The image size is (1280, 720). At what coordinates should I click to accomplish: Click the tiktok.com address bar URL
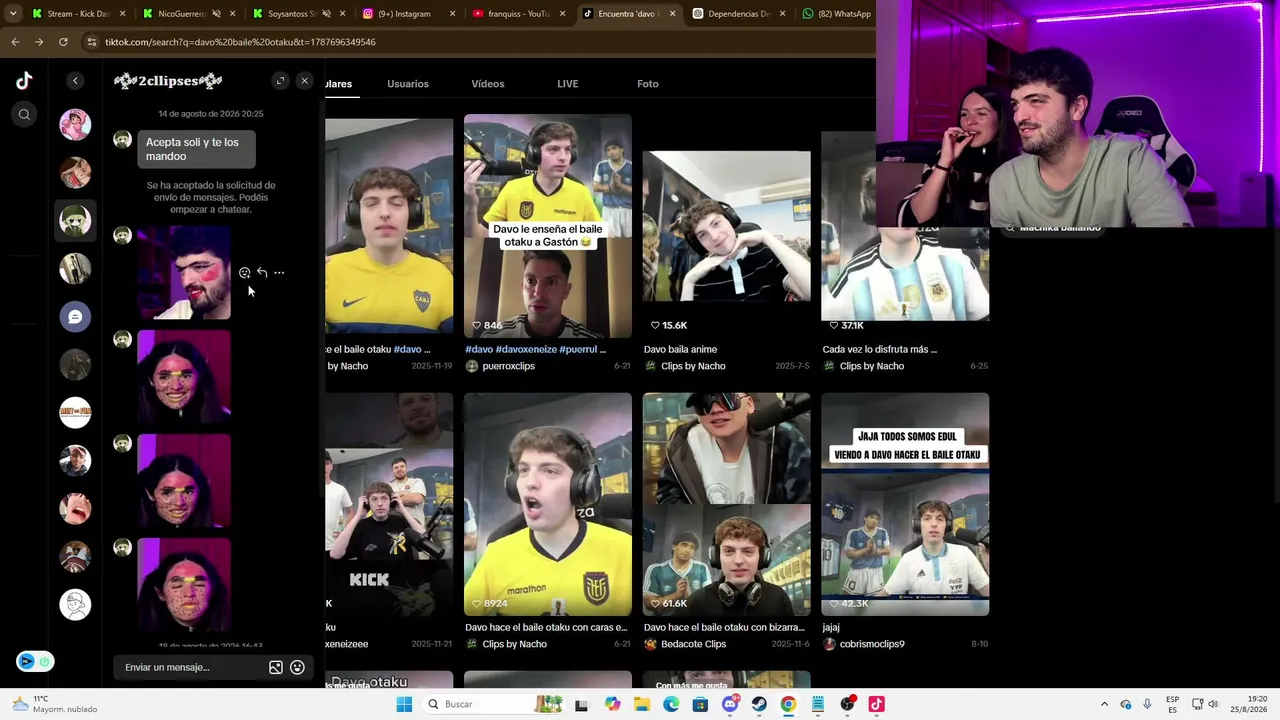(x=240, y=42)
